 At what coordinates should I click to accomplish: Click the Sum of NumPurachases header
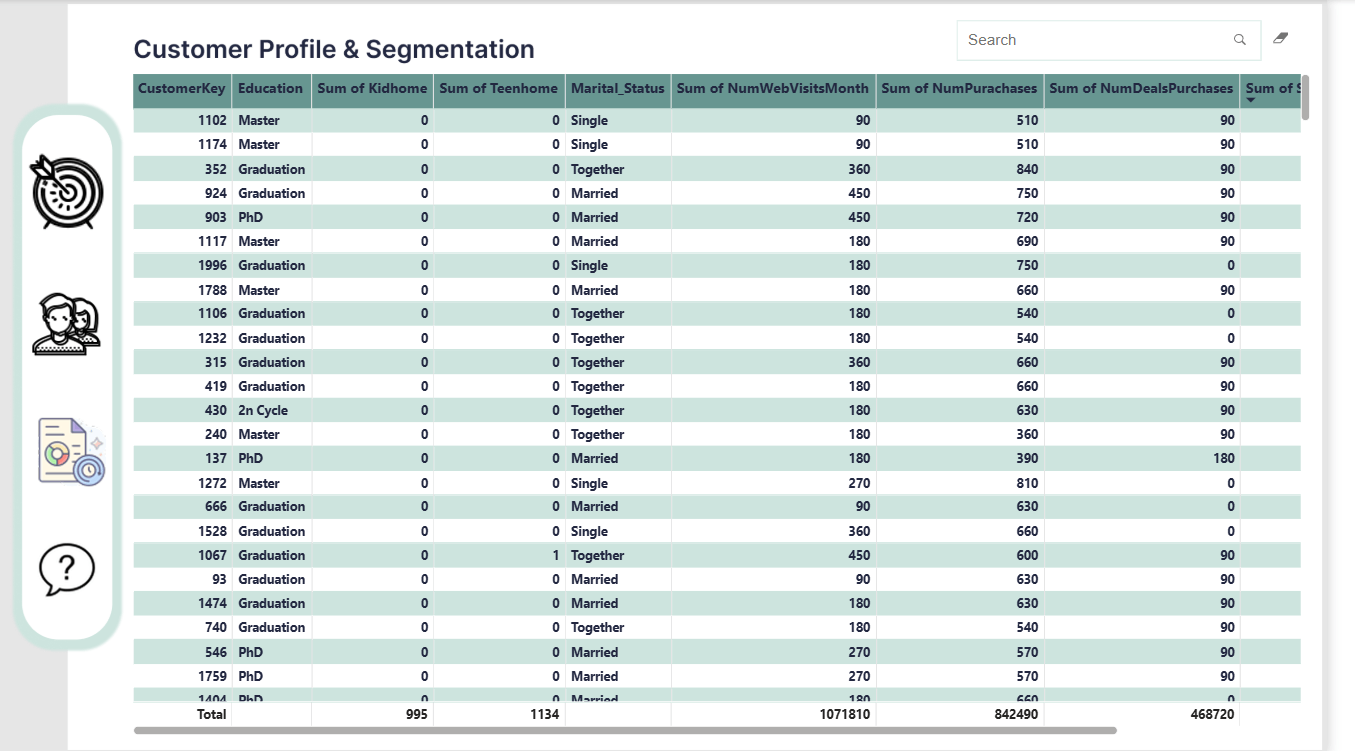(x=959, y=88)
